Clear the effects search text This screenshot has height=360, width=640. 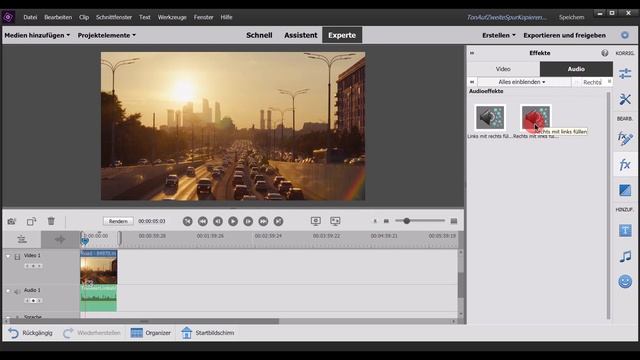609,82
